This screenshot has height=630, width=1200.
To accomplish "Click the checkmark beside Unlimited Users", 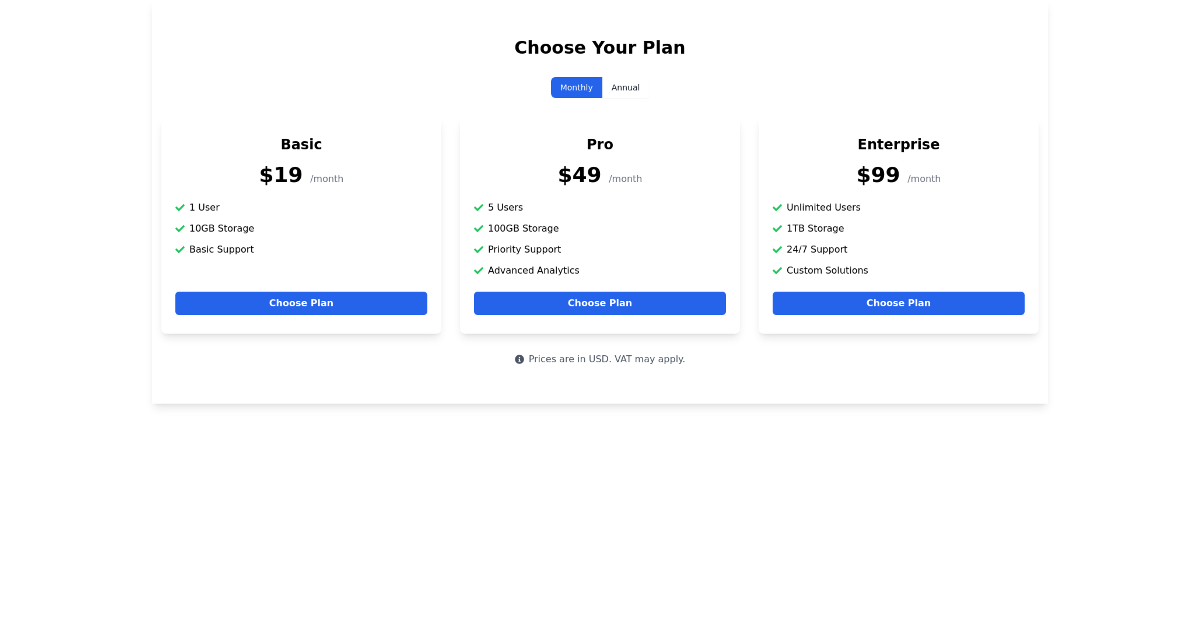I will click(777, 207).
